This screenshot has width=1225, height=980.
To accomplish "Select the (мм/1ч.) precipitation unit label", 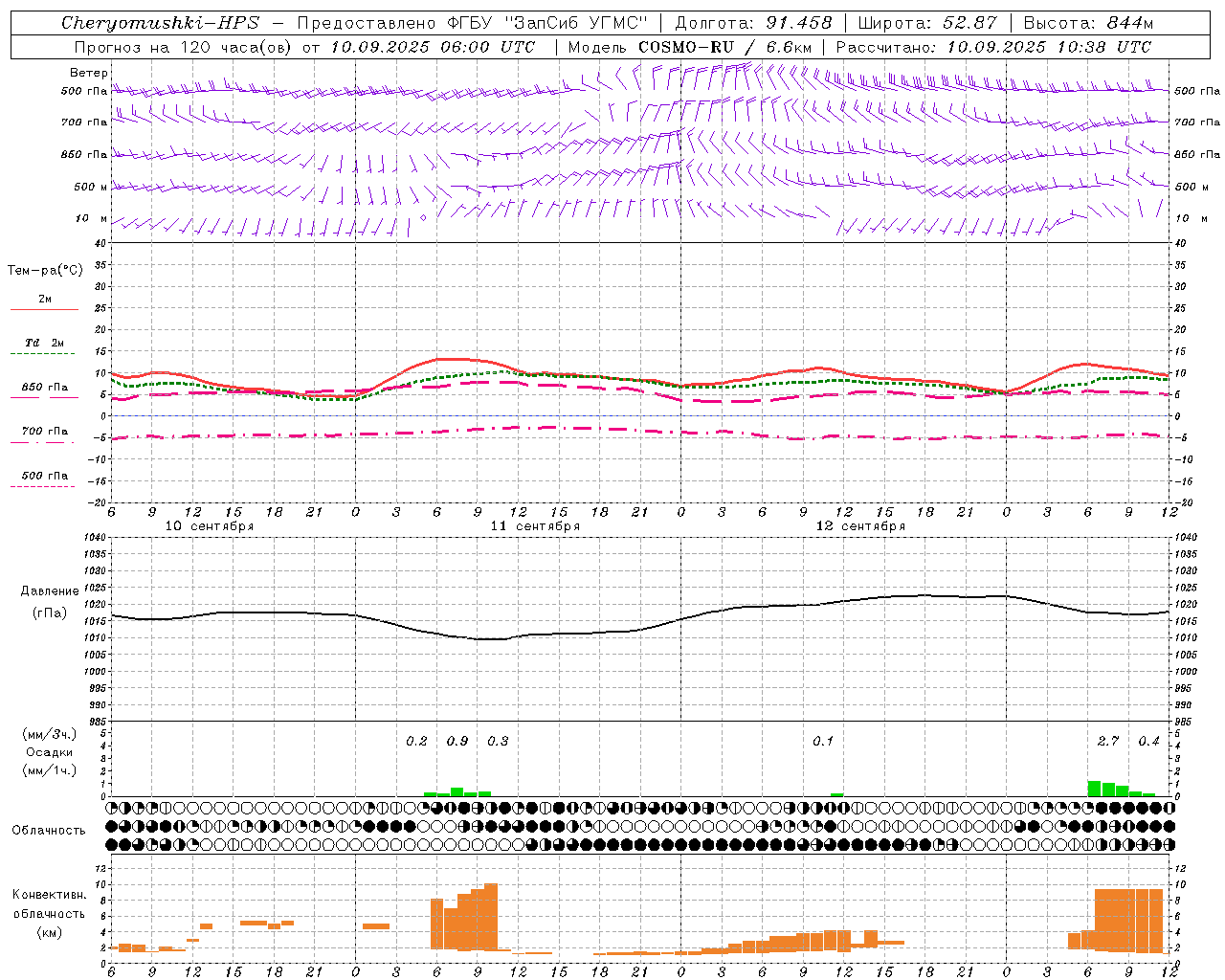I will click(49, 770).
